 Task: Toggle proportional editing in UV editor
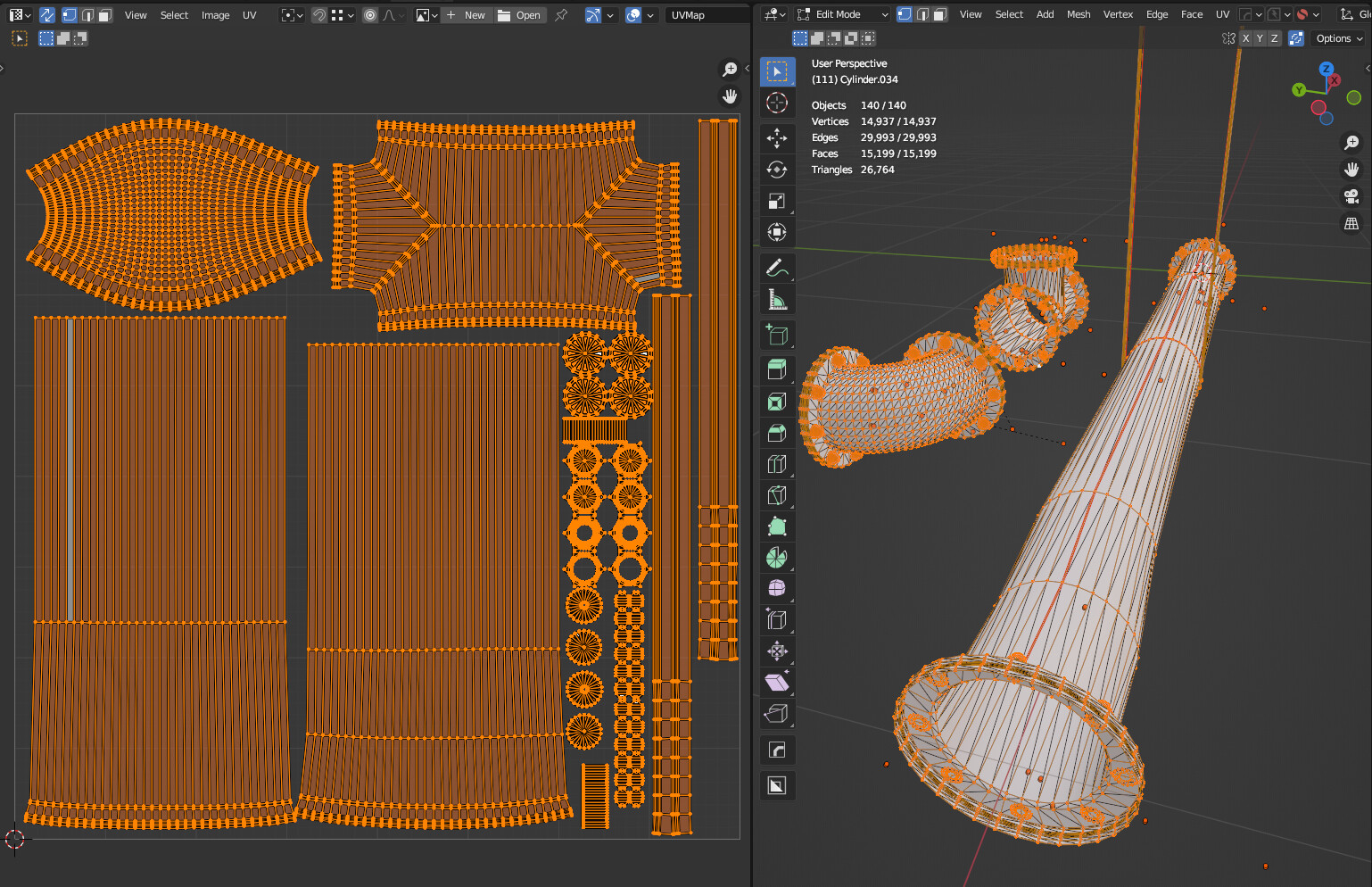[x=370, y=15]
